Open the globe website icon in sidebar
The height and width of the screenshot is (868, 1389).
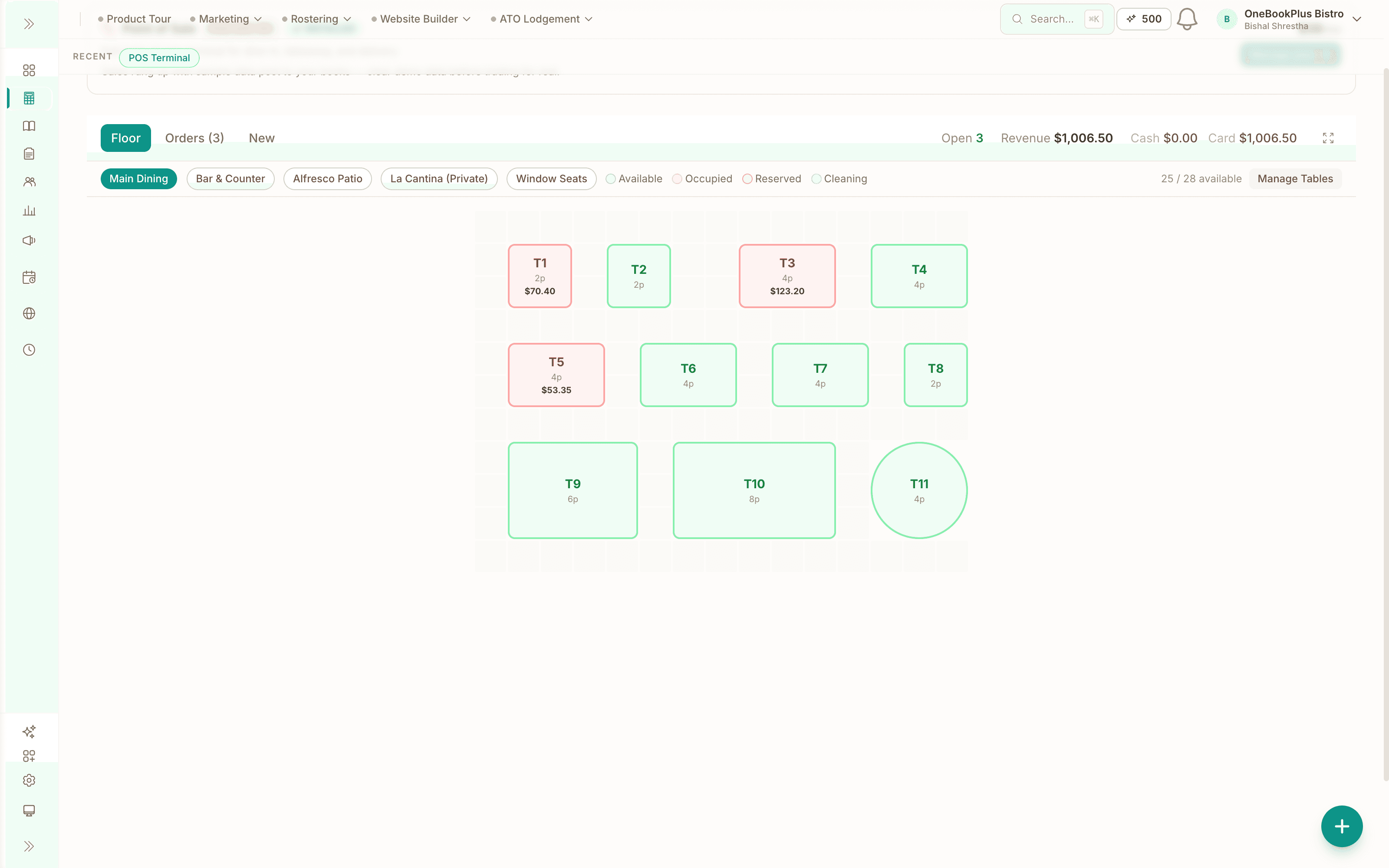click(29, 313)
